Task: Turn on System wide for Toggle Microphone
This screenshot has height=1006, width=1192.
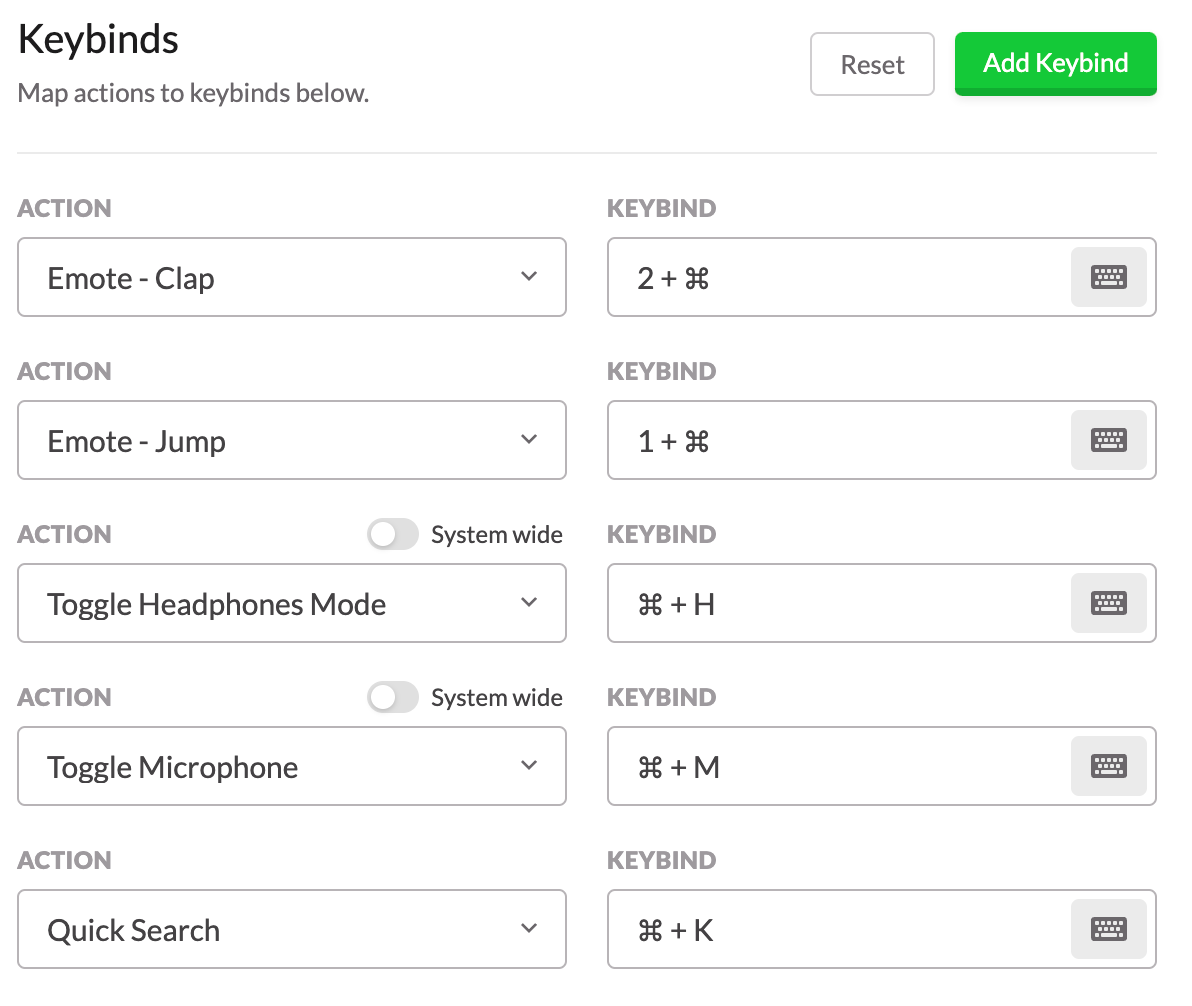Action: coord(393,698)
